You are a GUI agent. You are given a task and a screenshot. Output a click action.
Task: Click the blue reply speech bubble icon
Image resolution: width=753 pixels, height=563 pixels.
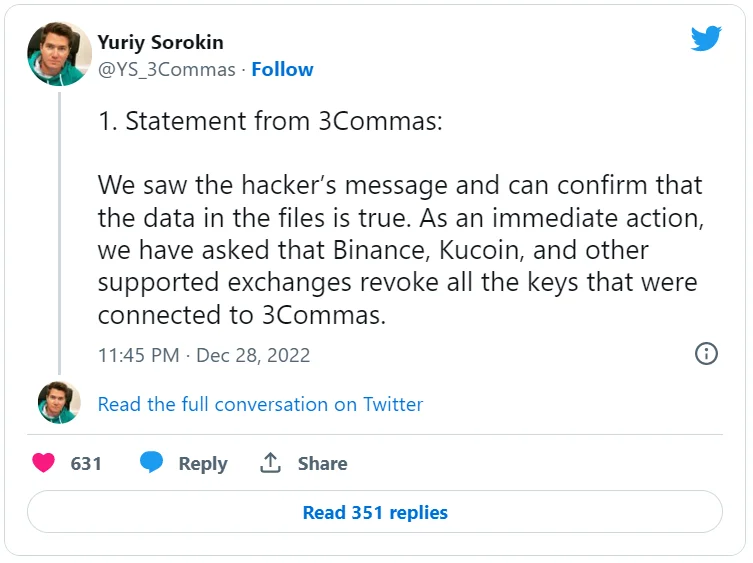[x=151, y=463]
